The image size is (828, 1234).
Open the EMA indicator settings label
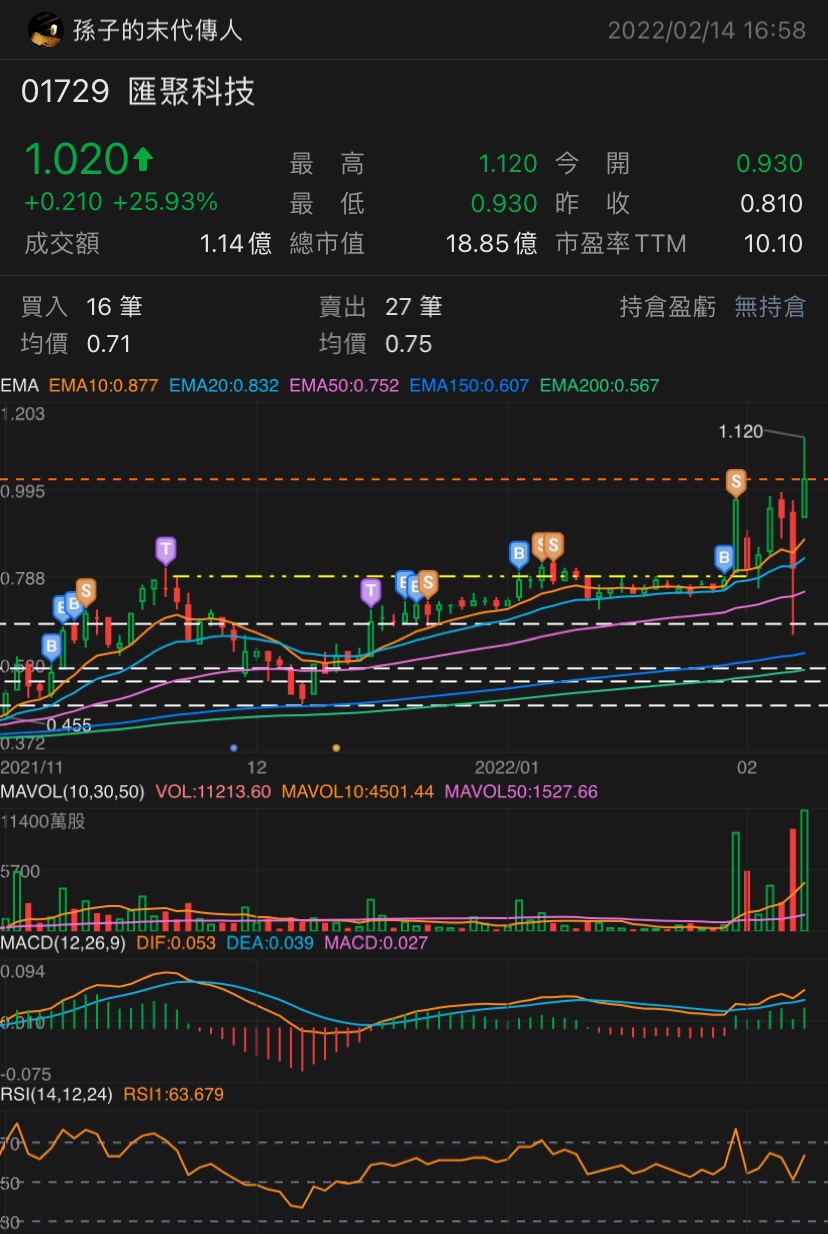coord(18,385)
